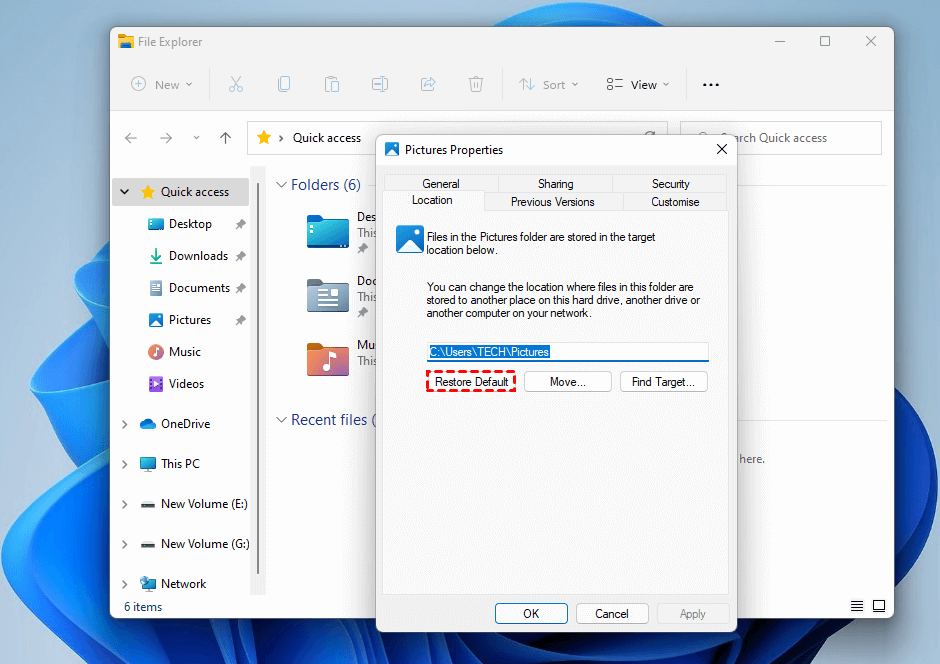The height and width of the screenshot is (664, 940).
Task: Open the Previous Versions tab
Action: (x=552, y=202)
